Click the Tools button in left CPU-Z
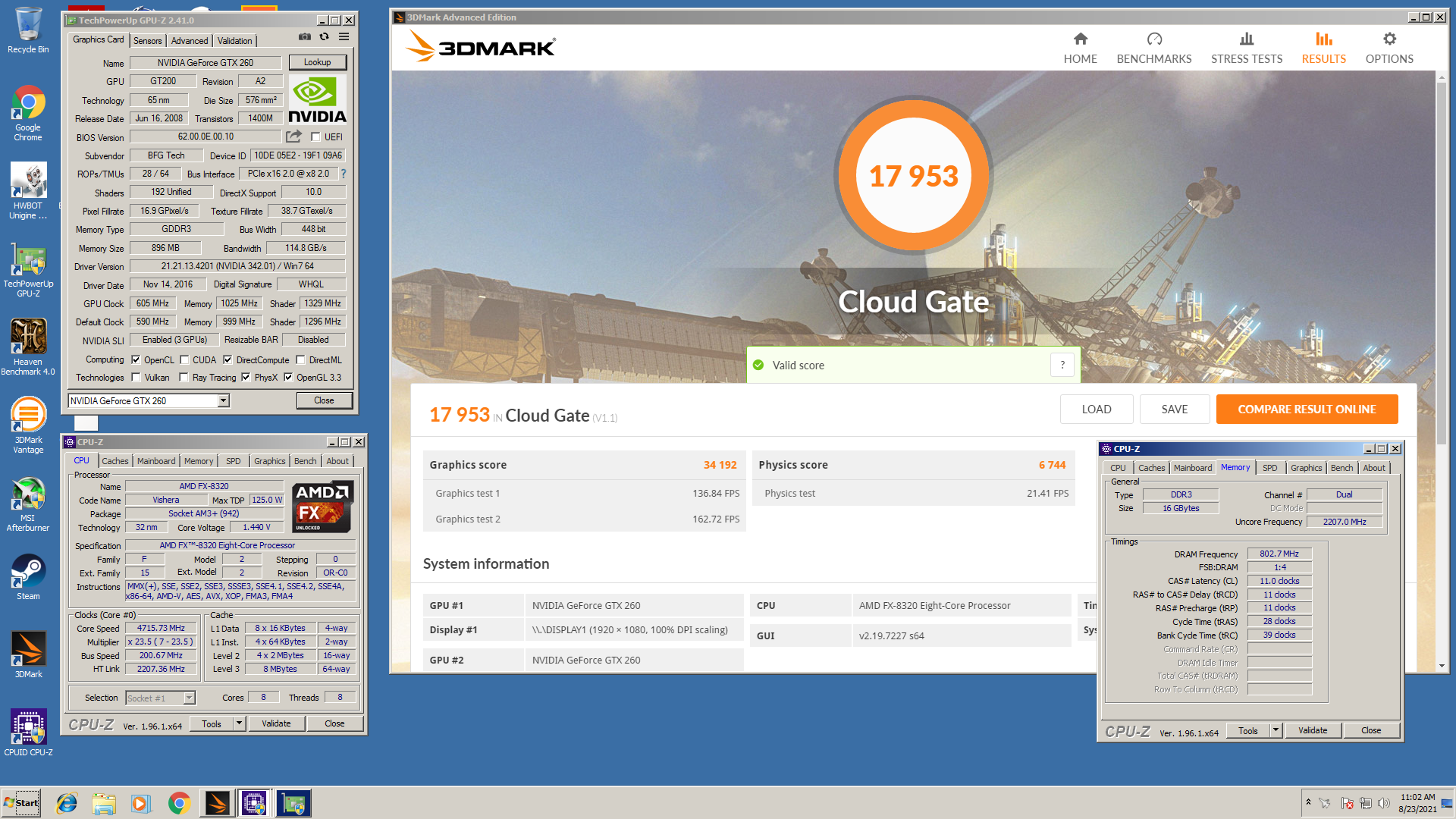The height and width of the screenshot is (819, 1456). (211, 723)
